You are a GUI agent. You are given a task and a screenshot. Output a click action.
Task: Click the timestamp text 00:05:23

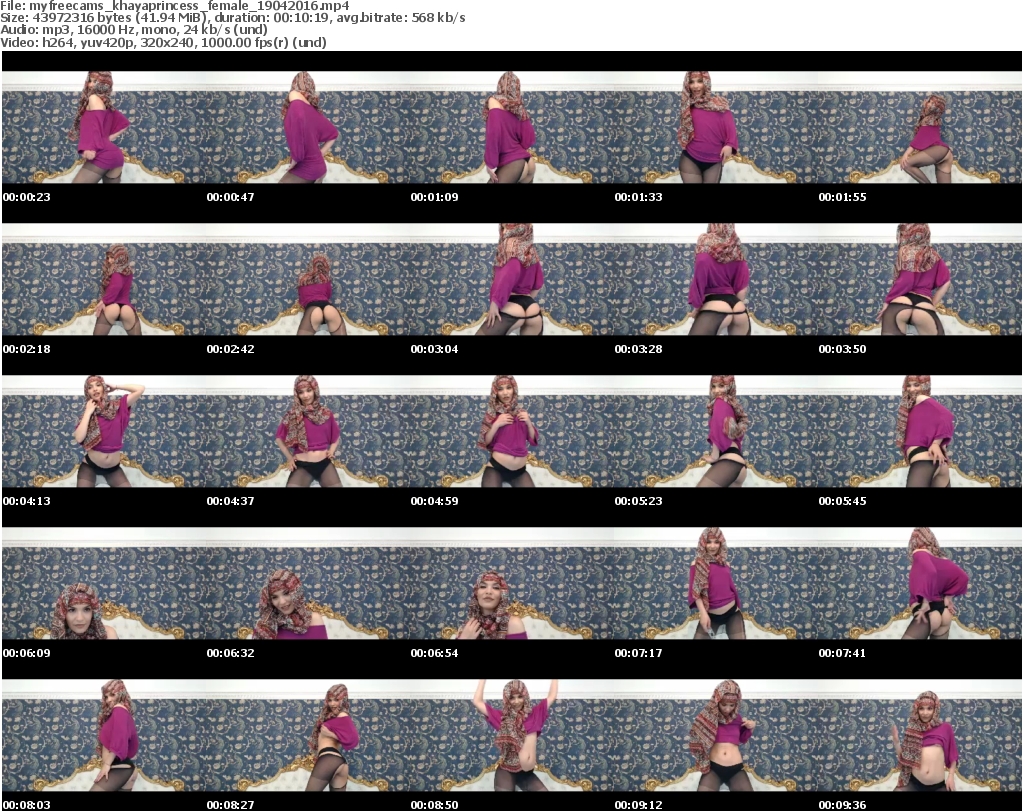638,501
